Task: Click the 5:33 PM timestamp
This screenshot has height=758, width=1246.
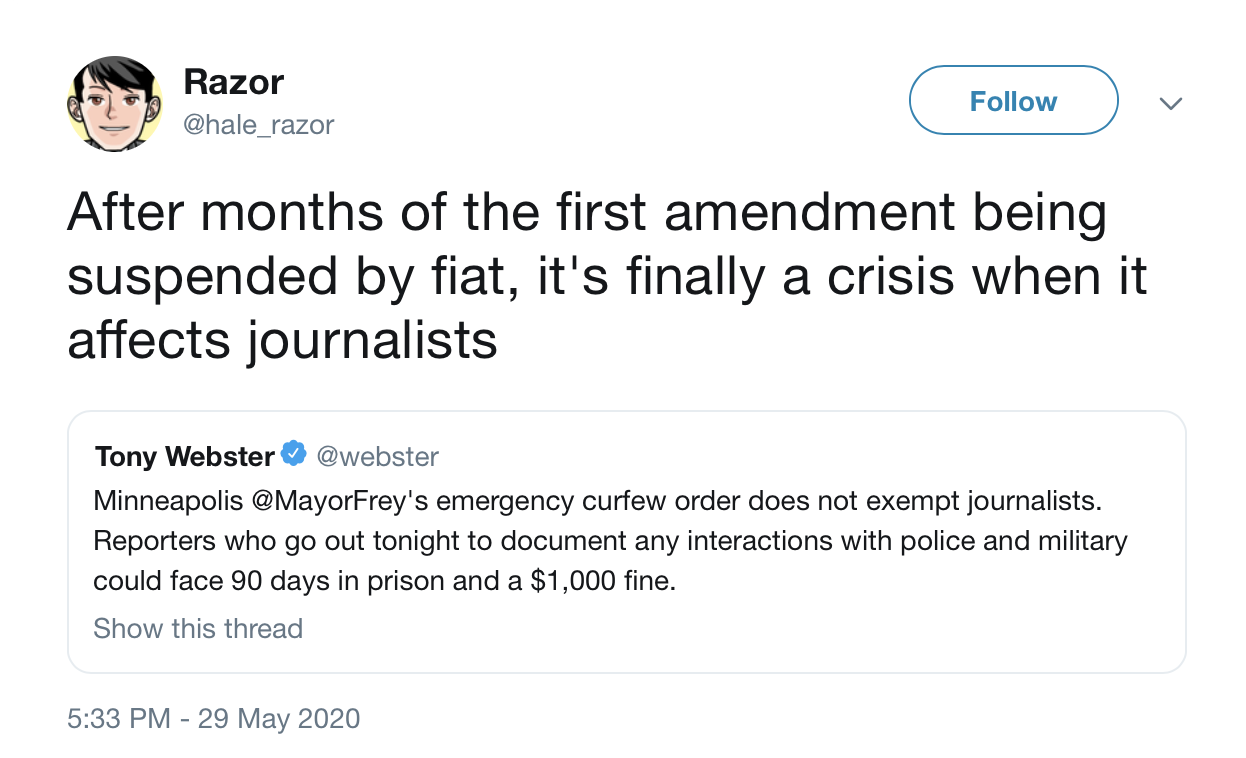Action: (x=119, y=718)
